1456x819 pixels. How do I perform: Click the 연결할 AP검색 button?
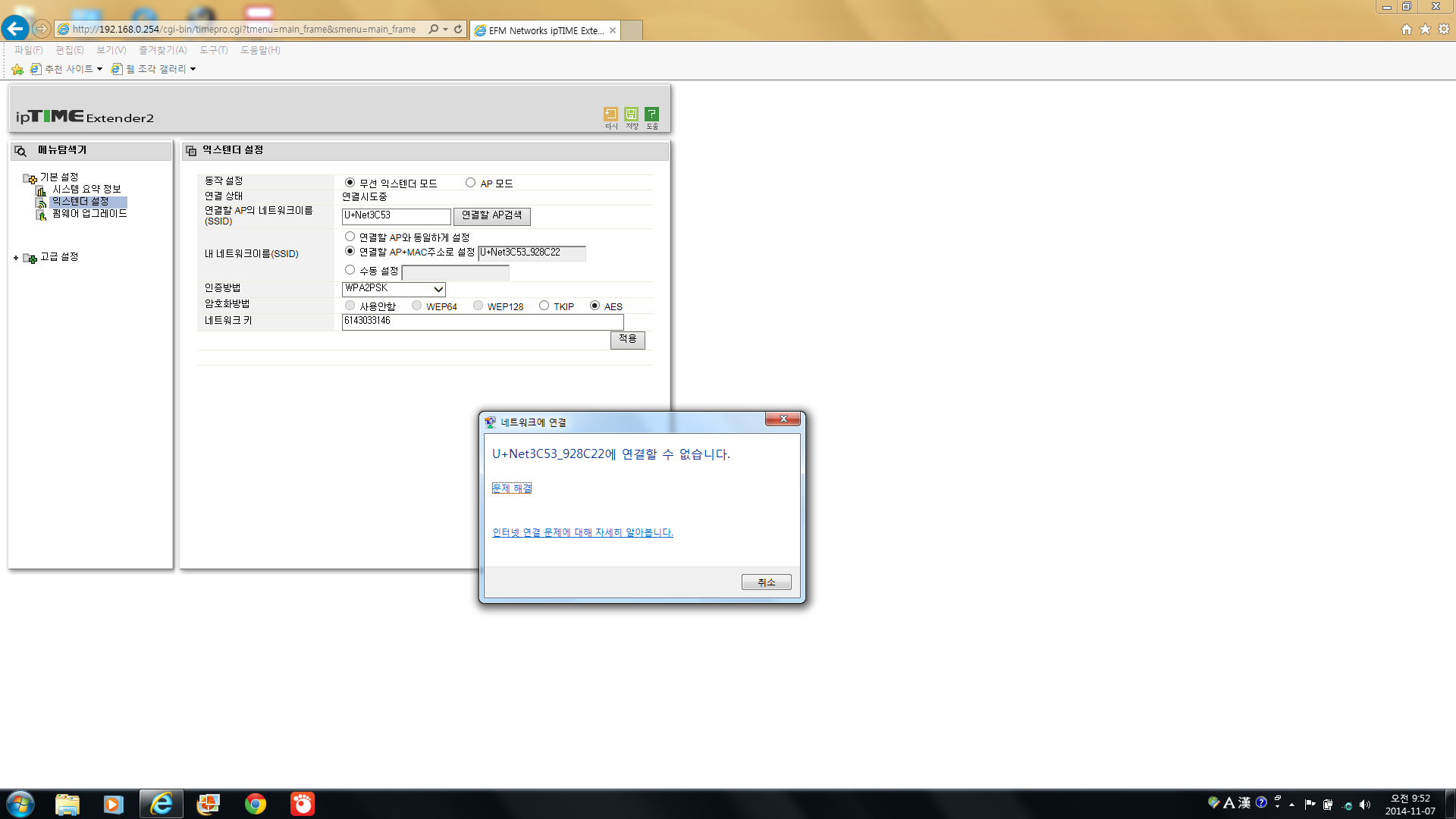click(x=492, y=216)
